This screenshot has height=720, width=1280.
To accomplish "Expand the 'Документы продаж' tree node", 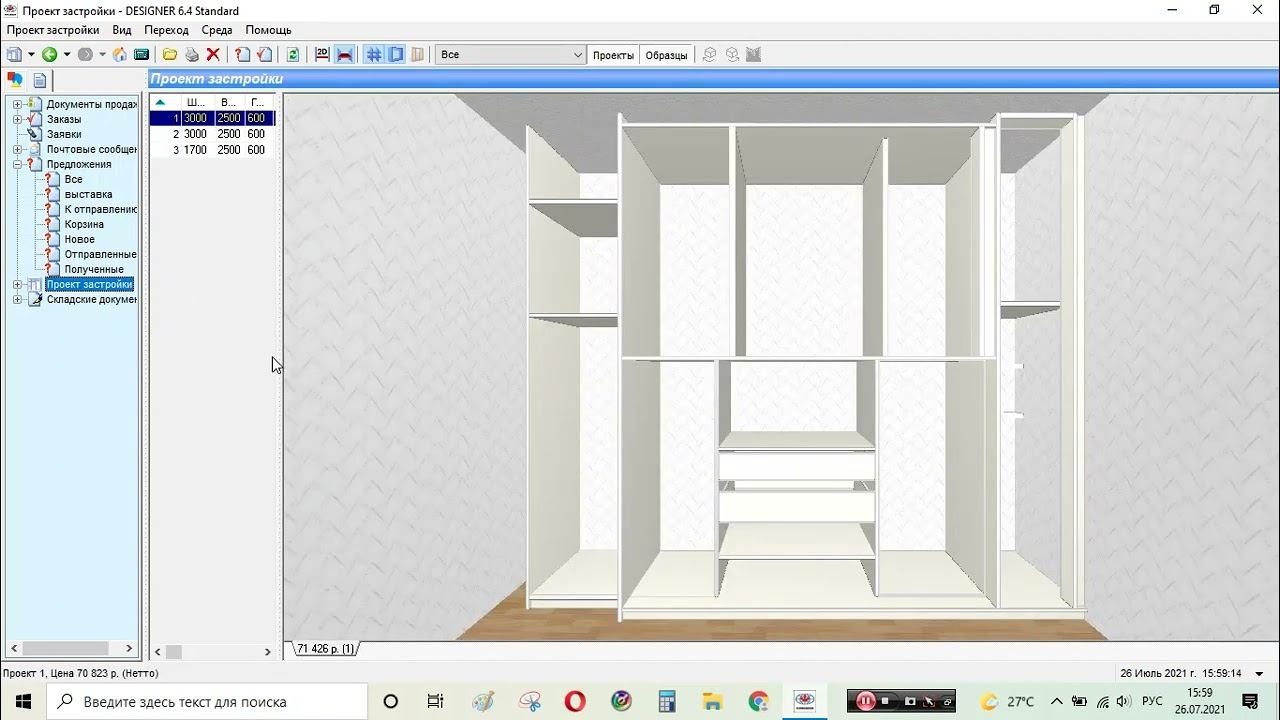I will 17,104.
